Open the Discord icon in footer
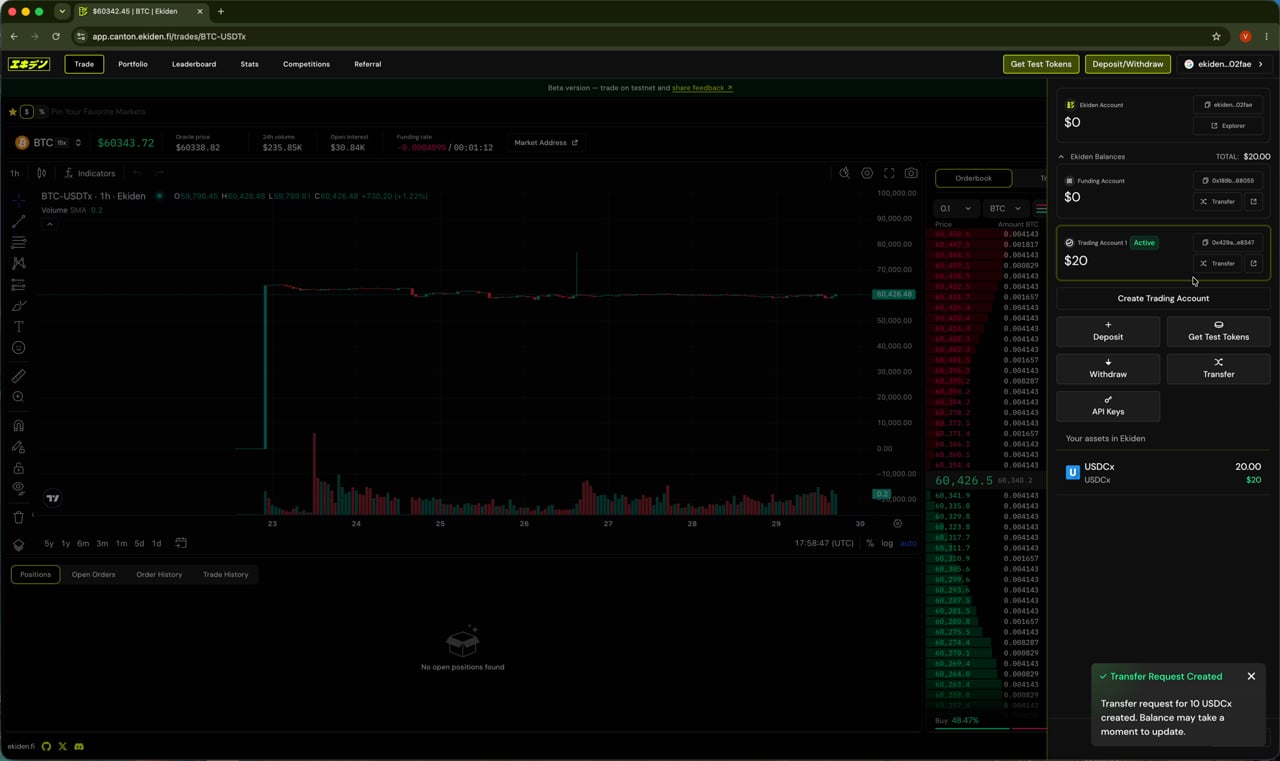The image size is (1280, 761). pos(79,746)
